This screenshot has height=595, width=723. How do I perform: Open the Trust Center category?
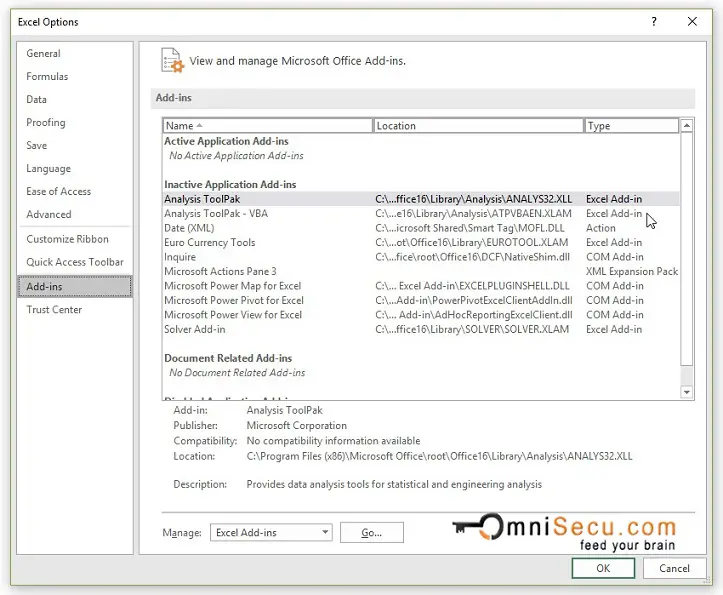click(54, 309)
